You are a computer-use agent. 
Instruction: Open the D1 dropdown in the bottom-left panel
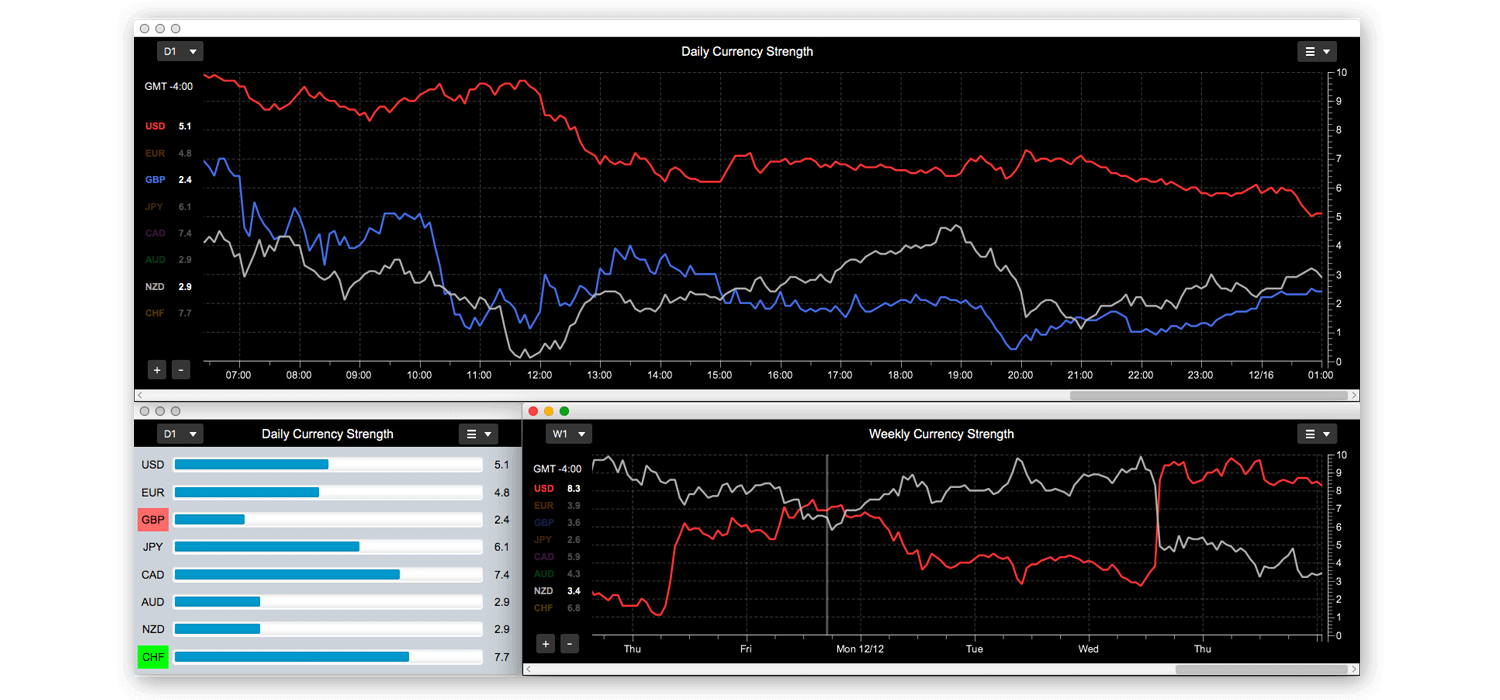180,433
